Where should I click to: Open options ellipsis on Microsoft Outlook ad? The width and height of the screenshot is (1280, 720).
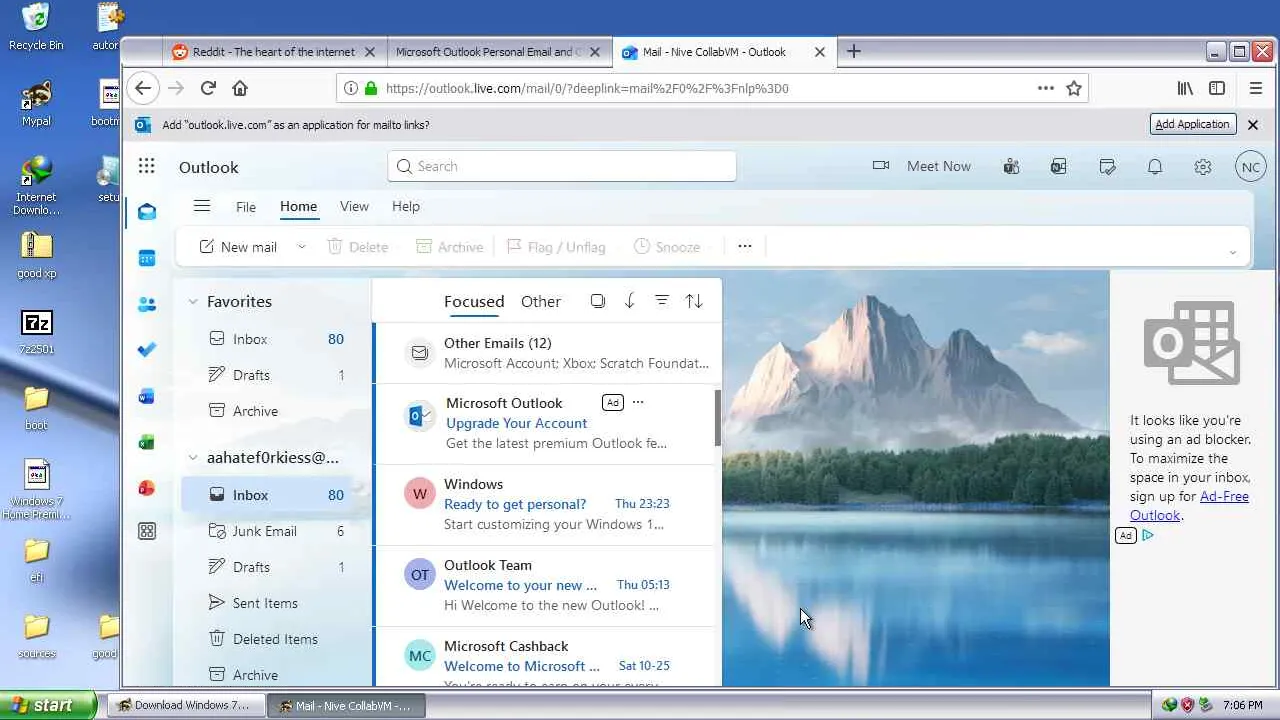coord(638,402)
